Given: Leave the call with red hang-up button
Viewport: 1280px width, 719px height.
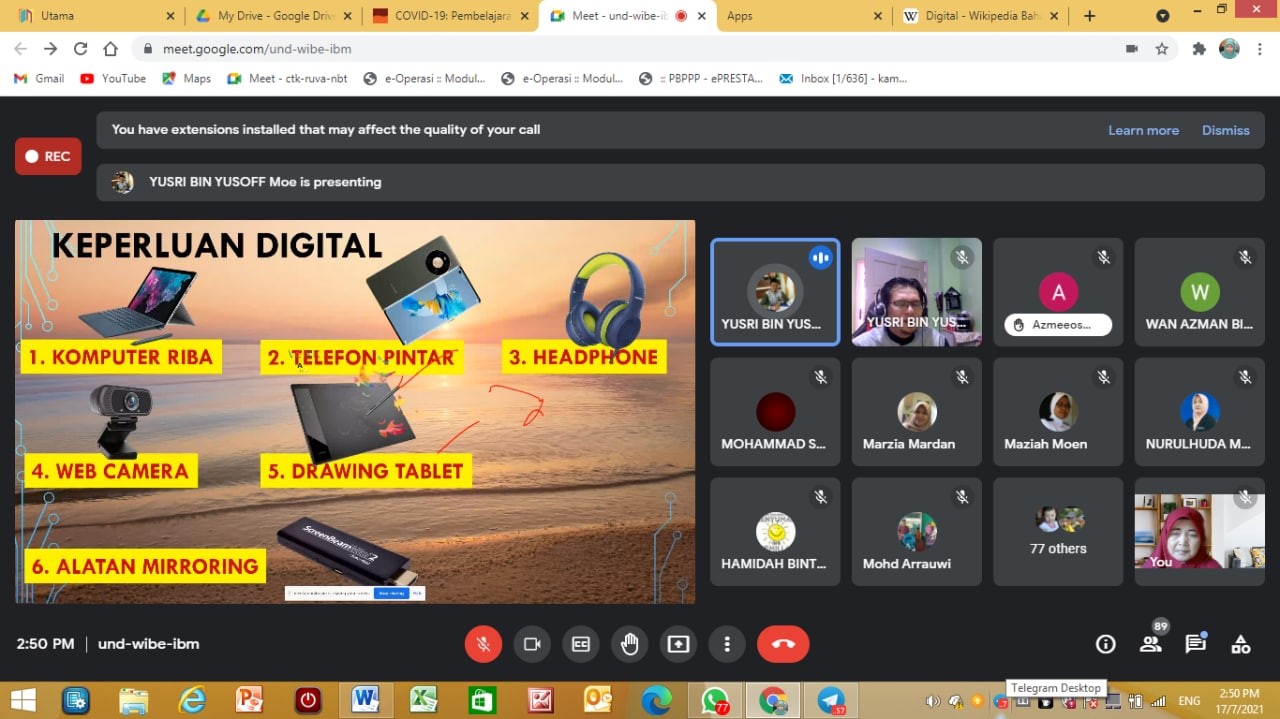Looking at the screenshot, I should pos(783,644).
